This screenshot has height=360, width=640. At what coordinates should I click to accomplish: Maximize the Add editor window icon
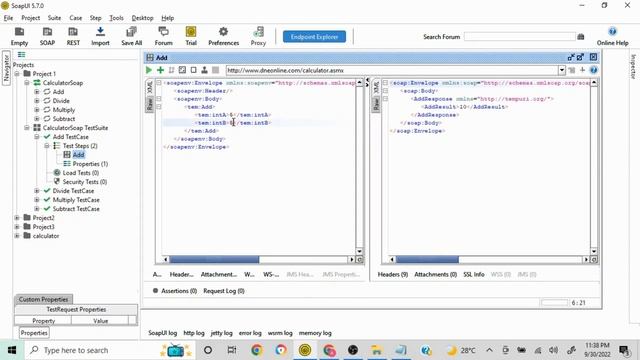coord(580,58)
